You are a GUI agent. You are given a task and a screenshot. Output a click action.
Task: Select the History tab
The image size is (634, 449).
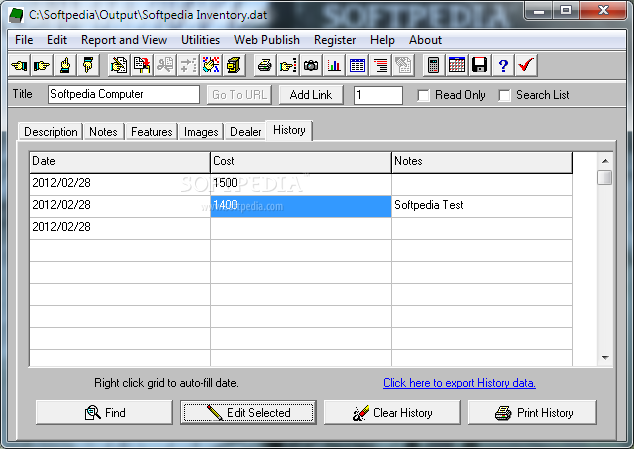click(x=289, y=130)
